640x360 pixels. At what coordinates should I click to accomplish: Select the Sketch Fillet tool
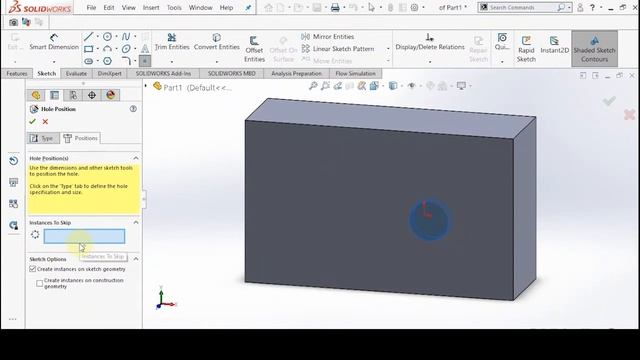coord(126,61)
